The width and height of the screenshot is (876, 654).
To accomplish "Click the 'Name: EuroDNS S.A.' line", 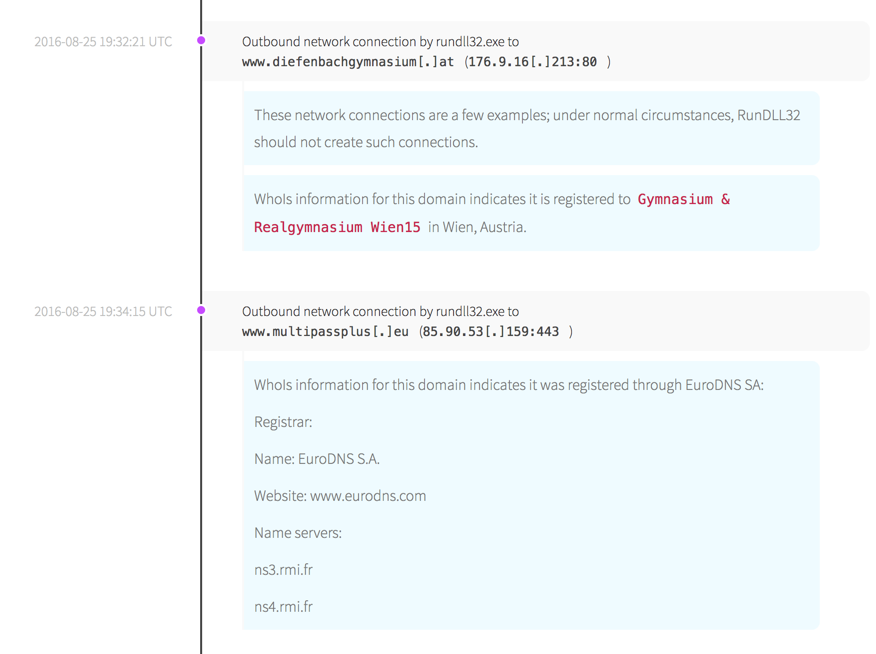I will 316,459.
